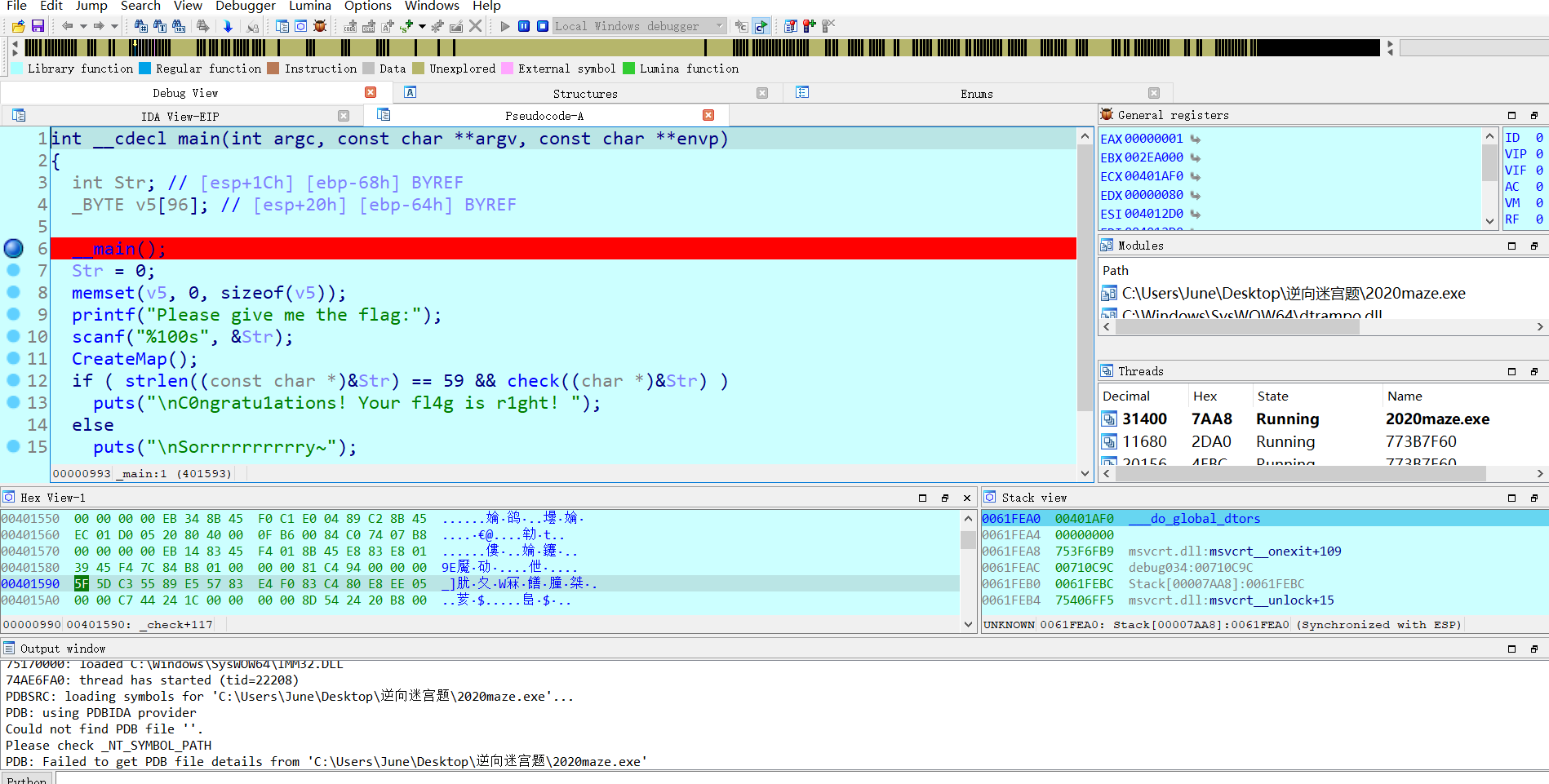Continue process execution with the play icon
The image size is (1549, 784).
click(x=504, y=25)
